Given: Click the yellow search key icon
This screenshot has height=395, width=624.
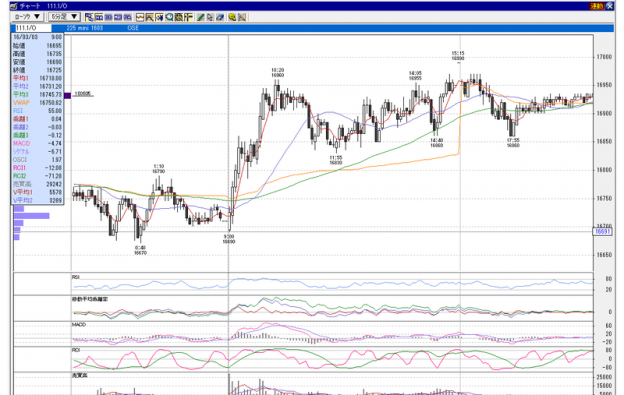Looking at the screenshot, I should coord(232,17).
